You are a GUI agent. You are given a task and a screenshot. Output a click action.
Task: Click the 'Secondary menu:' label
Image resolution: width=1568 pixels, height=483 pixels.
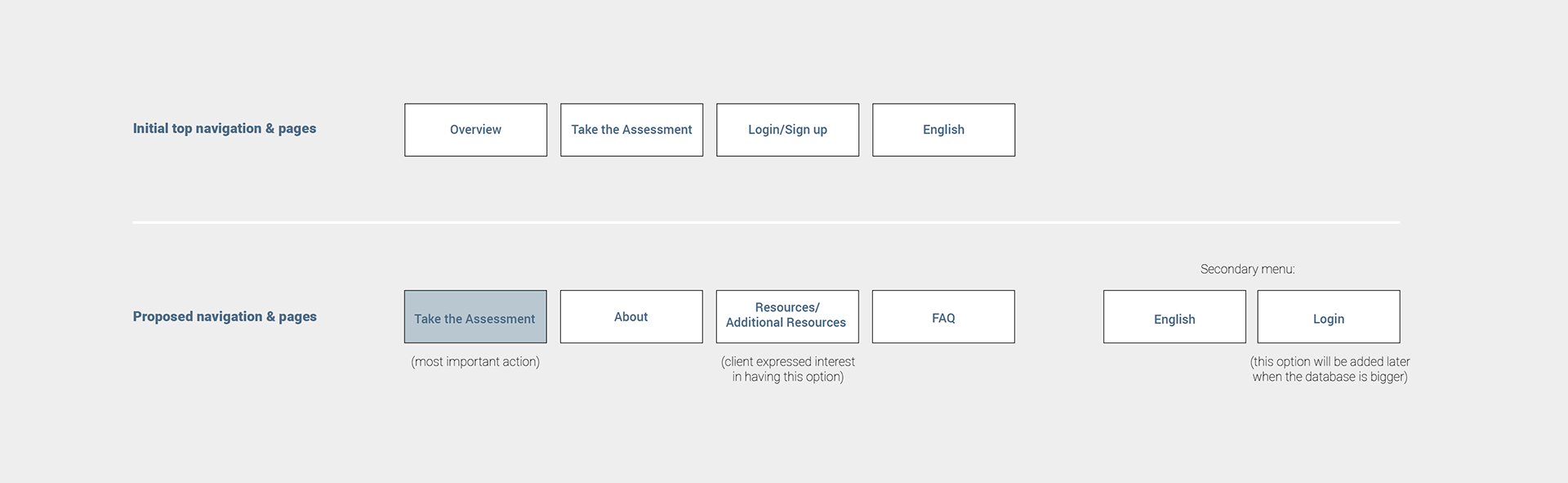(1247, 269)
